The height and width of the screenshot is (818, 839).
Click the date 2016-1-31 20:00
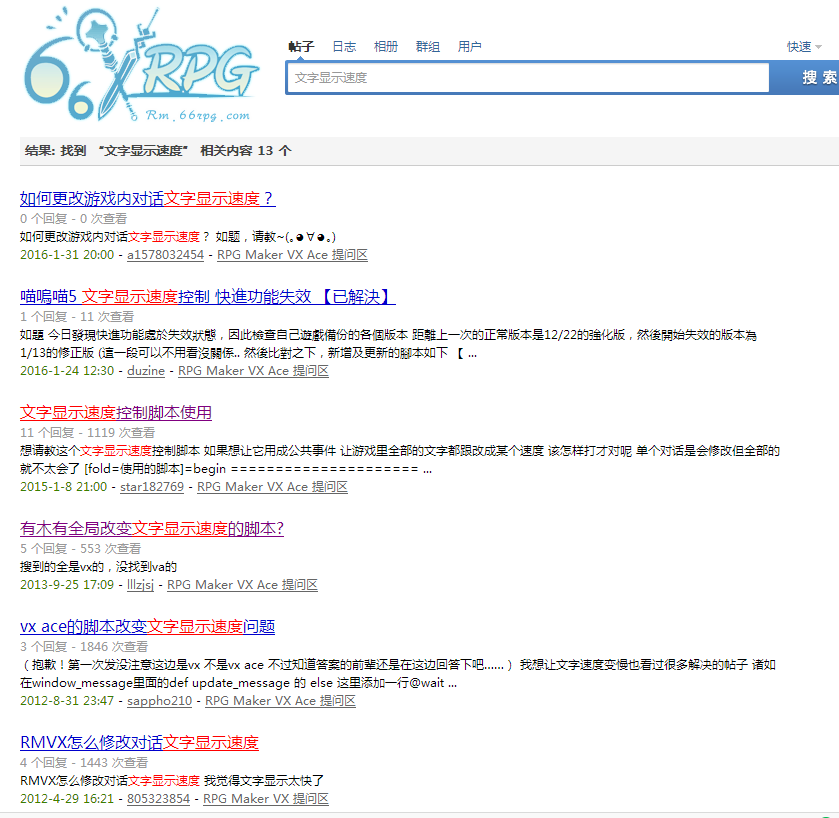(x=67, y=255)
